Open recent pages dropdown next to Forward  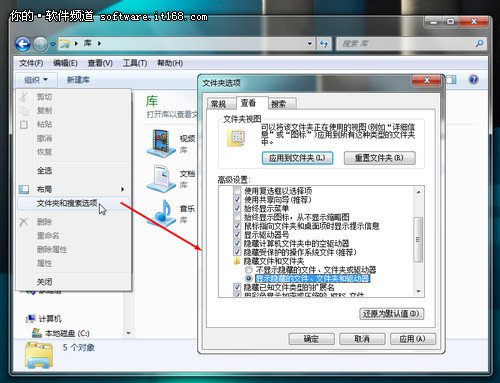pos(52,44)
